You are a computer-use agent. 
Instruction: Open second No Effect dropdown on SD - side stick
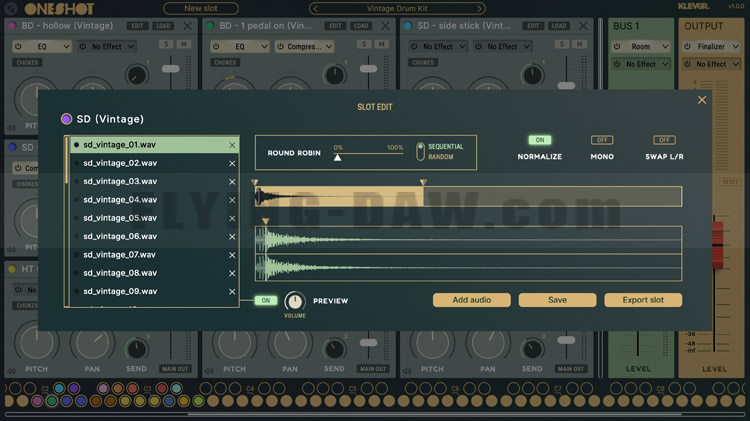tap(502, 46)
